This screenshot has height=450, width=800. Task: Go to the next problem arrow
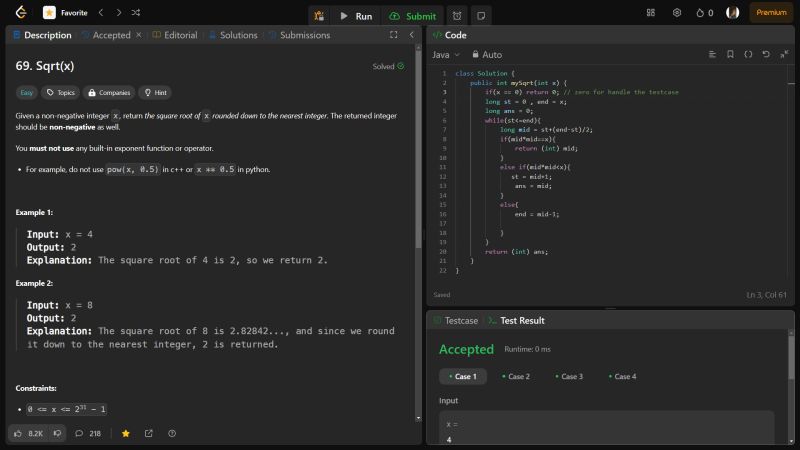(118, 13)
